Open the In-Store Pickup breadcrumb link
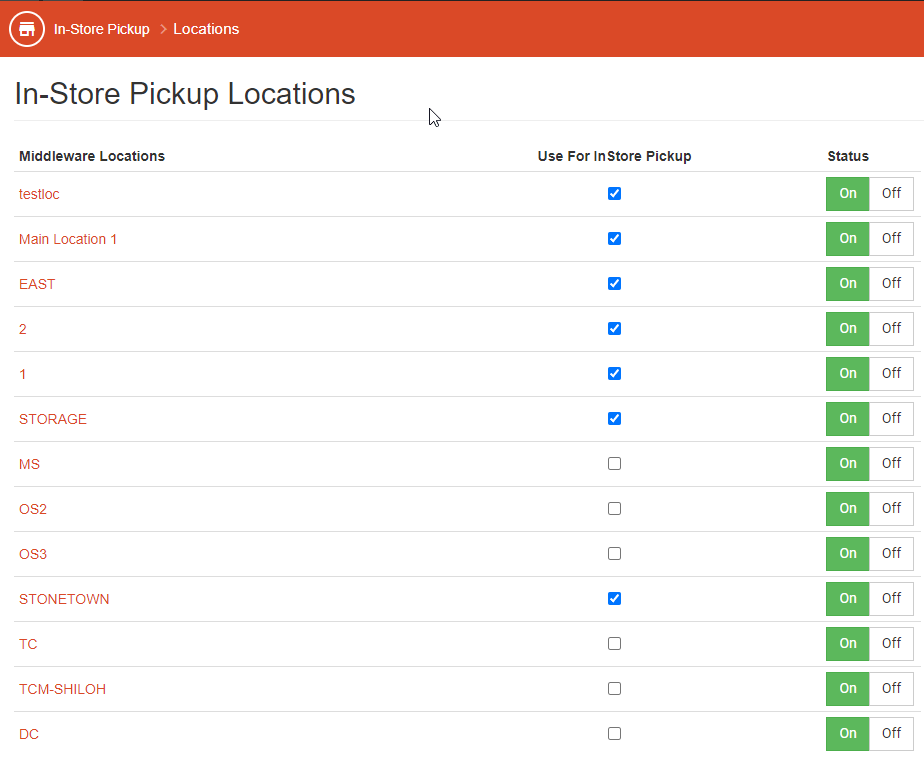Screen dimensions: 924x761 [x=101, y=29]
